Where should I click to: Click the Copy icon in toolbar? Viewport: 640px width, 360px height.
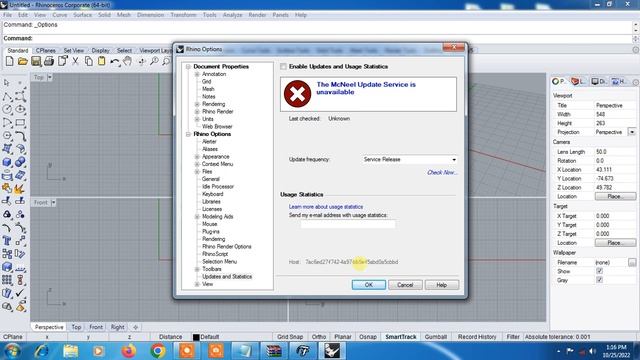pyautogui.click(x=89, y=62)
